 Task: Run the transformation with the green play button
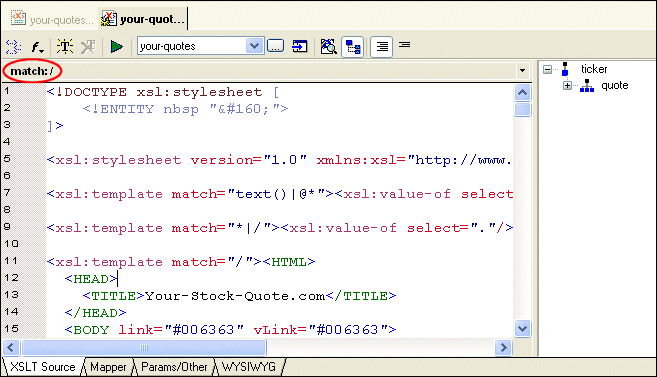116,46
